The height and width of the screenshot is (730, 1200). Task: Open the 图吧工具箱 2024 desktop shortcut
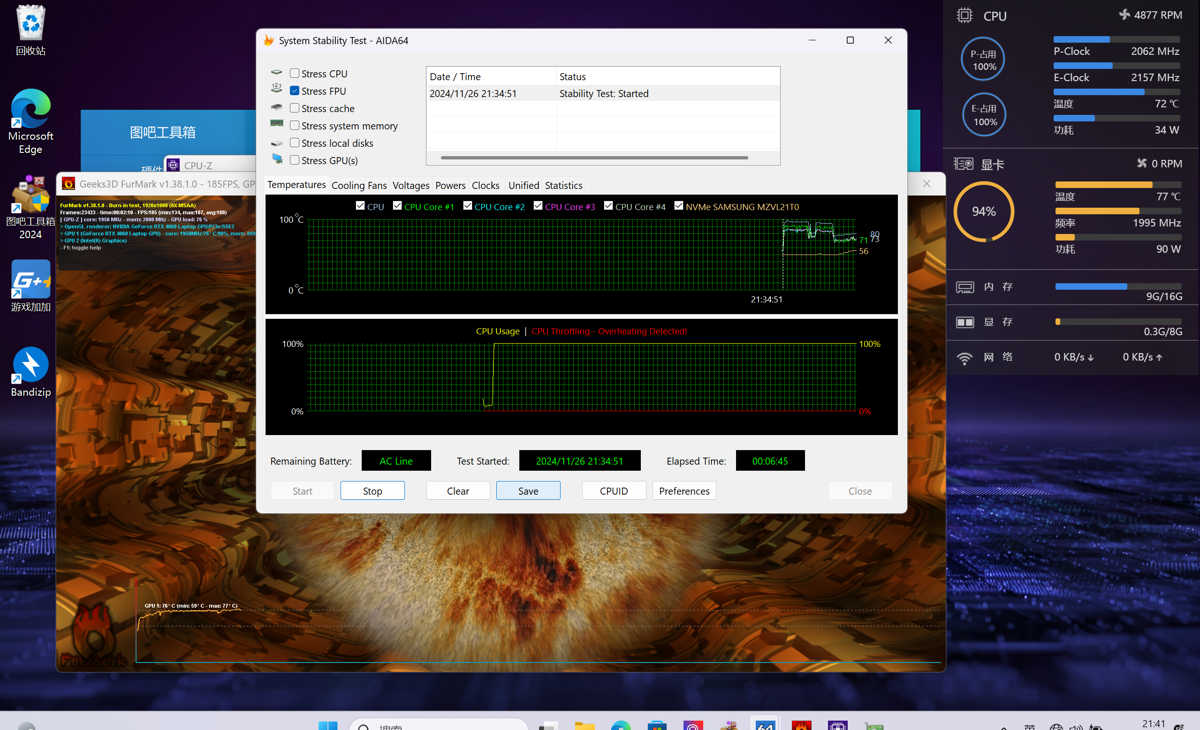click(x=31, y=208)
